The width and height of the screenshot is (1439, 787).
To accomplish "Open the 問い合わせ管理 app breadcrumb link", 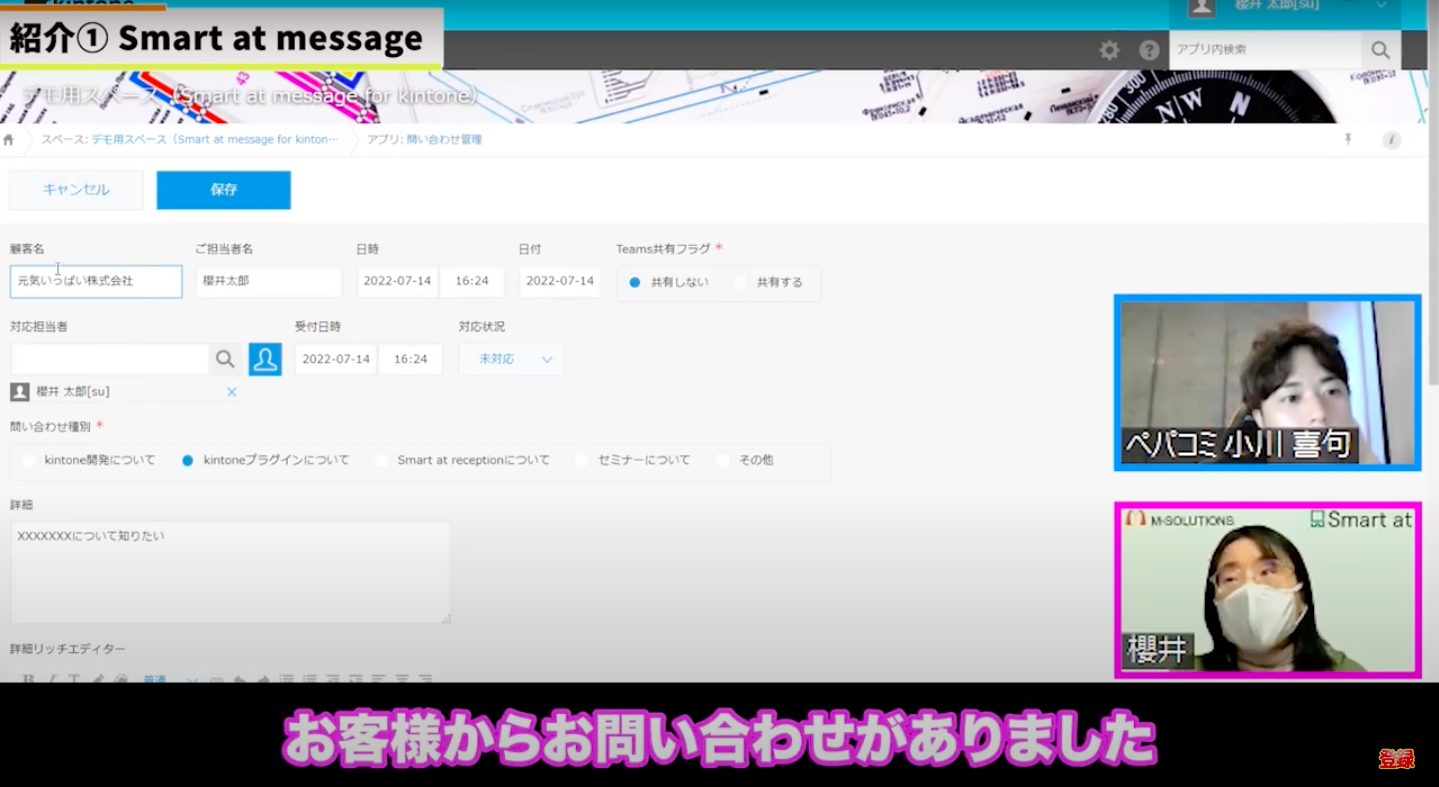I will point(443,140).
